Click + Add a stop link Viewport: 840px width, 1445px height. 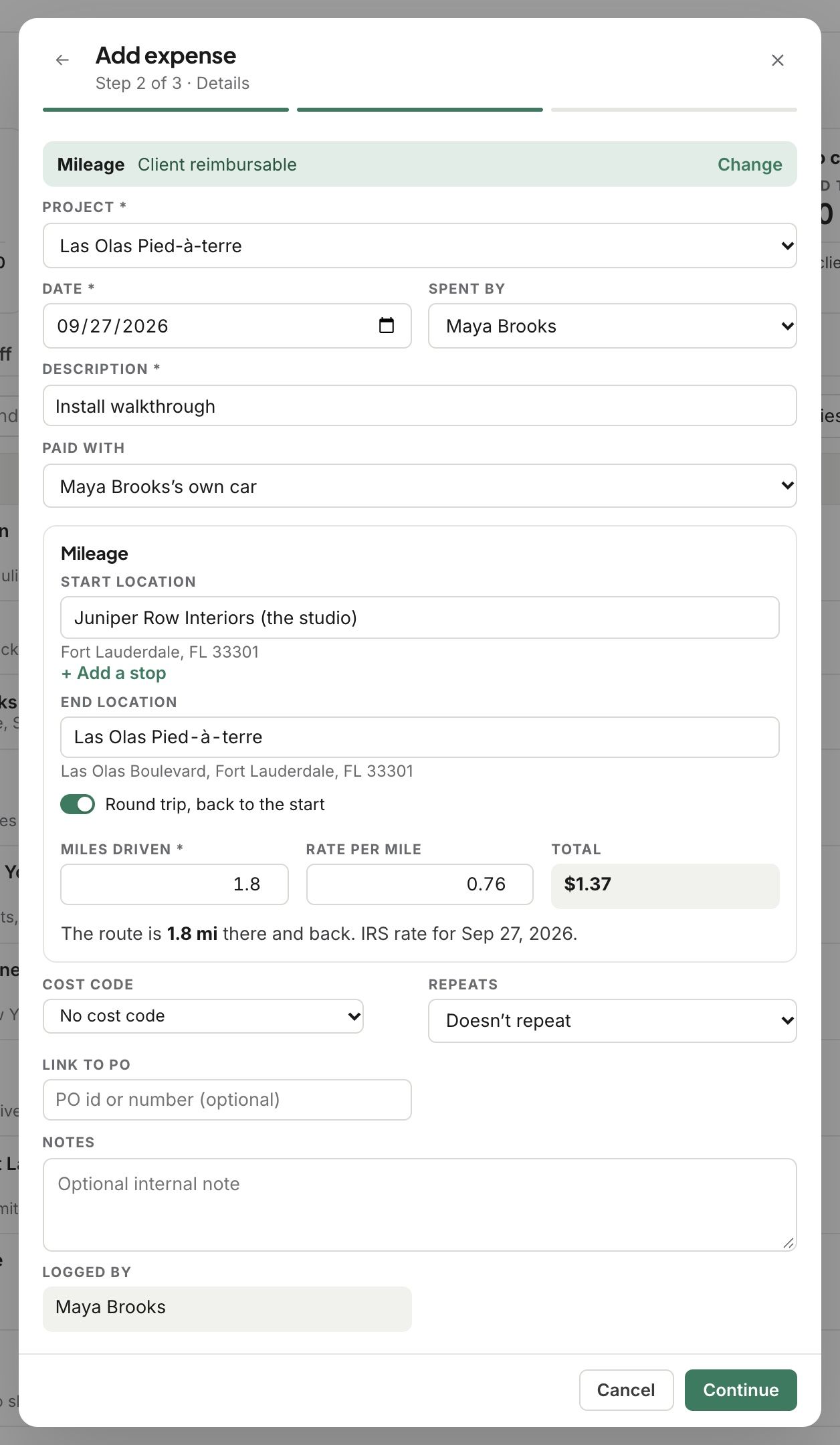click(114, 673)
